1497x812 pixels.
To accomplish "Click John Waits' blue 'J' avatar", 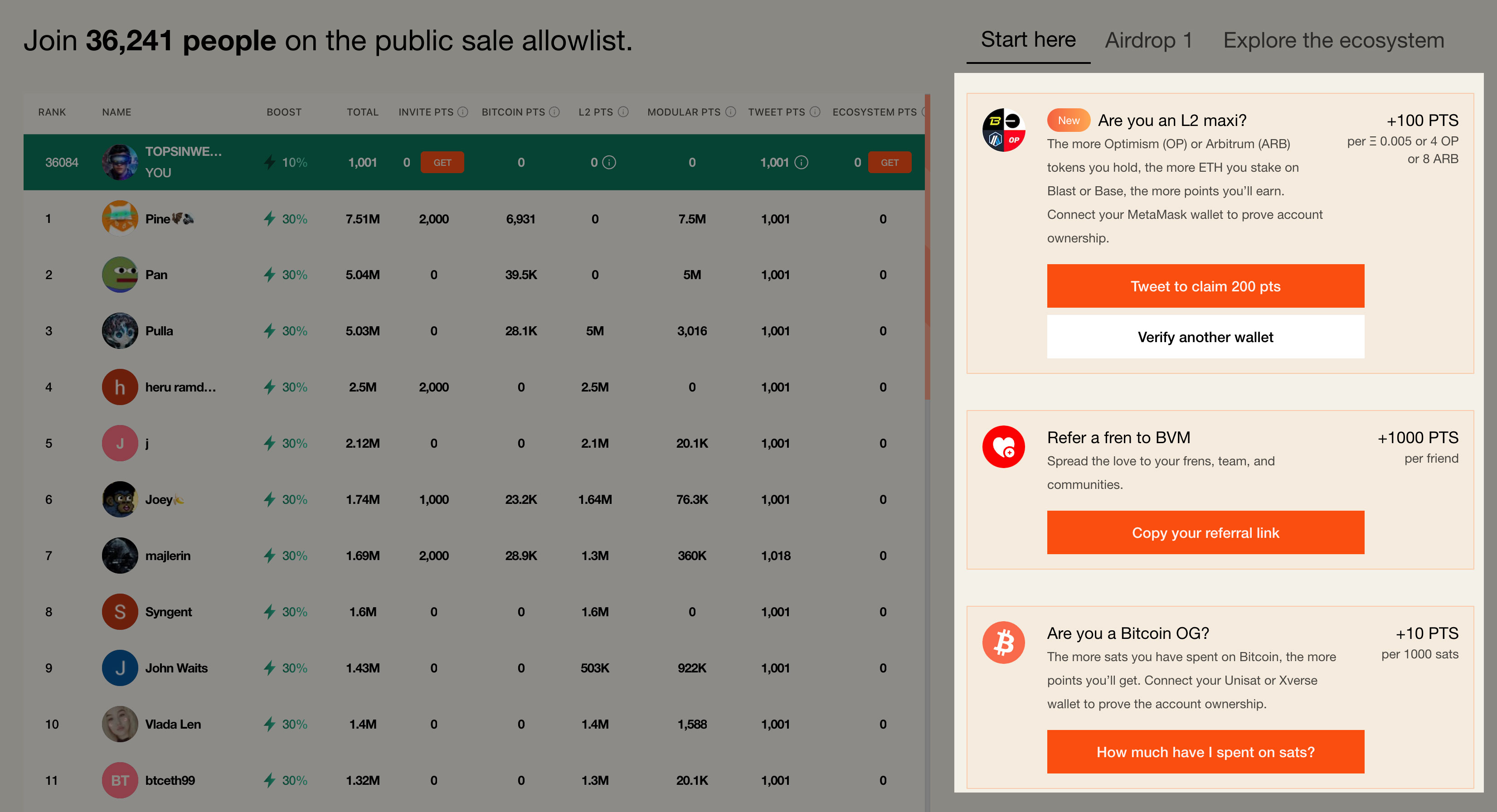I will pyautogui.click(x=120, y=668).
